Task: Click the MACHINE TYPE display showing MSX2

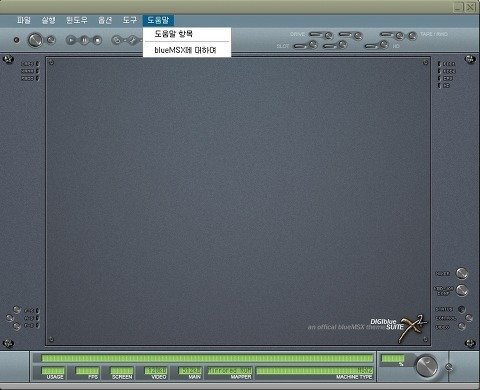Action: pyautogui.click(x=314, y=371)
